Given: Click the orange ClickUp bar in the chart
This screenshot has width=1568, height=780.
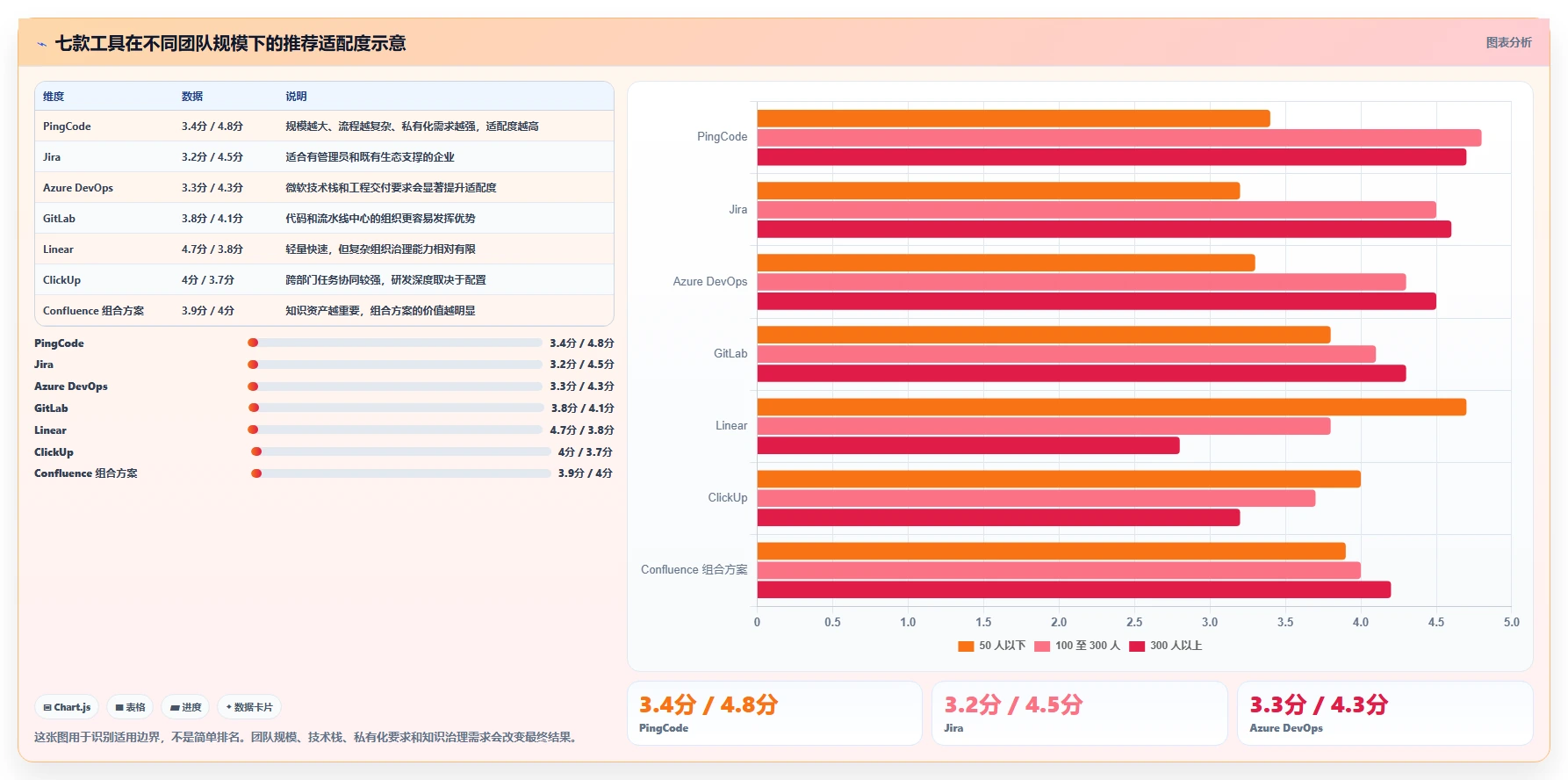Looking at the screenshot, I should [1059, 479].
